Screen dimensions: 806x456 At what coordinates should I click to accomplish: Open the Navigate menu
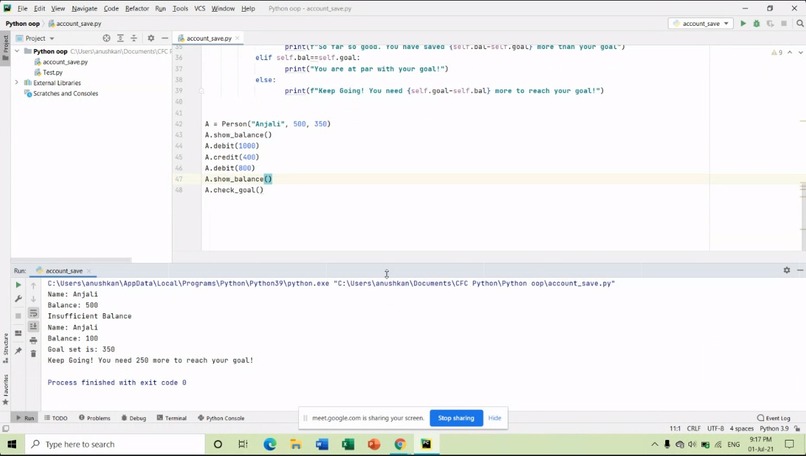(x=84, y=8)
